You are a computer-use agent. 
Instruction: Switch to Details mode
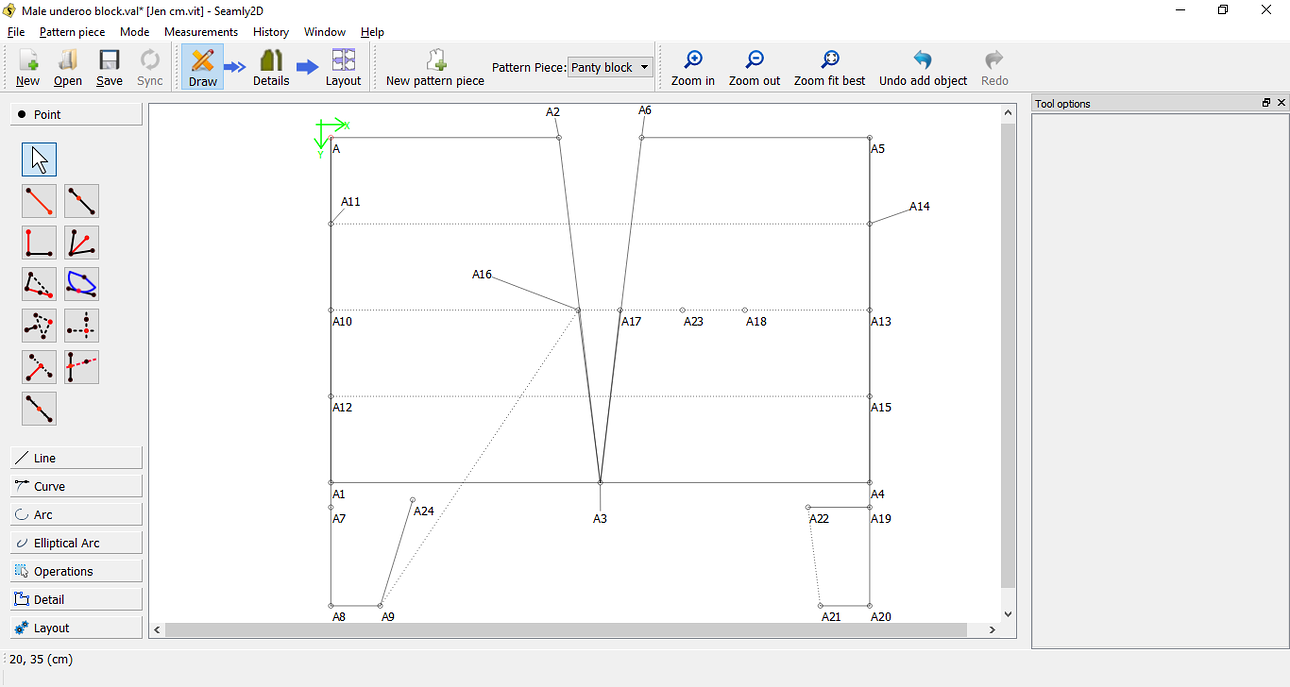pos(270,67)
